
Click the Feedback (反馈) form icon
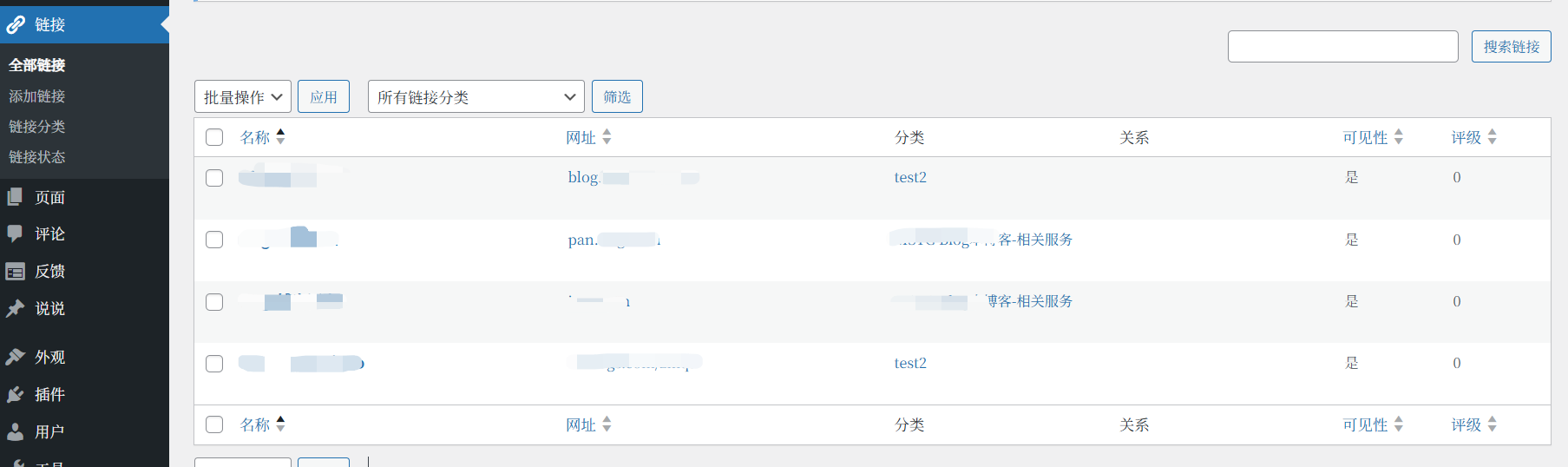tap(15, 272)
